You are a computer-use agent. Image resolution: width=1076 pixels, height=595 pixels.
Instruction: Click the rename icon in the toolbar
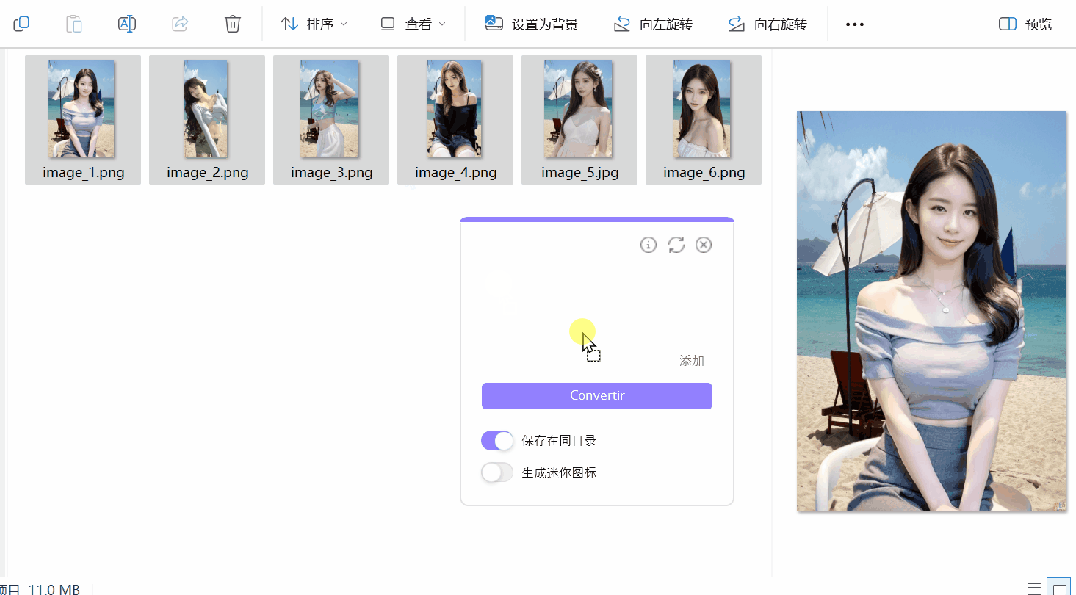127,24
